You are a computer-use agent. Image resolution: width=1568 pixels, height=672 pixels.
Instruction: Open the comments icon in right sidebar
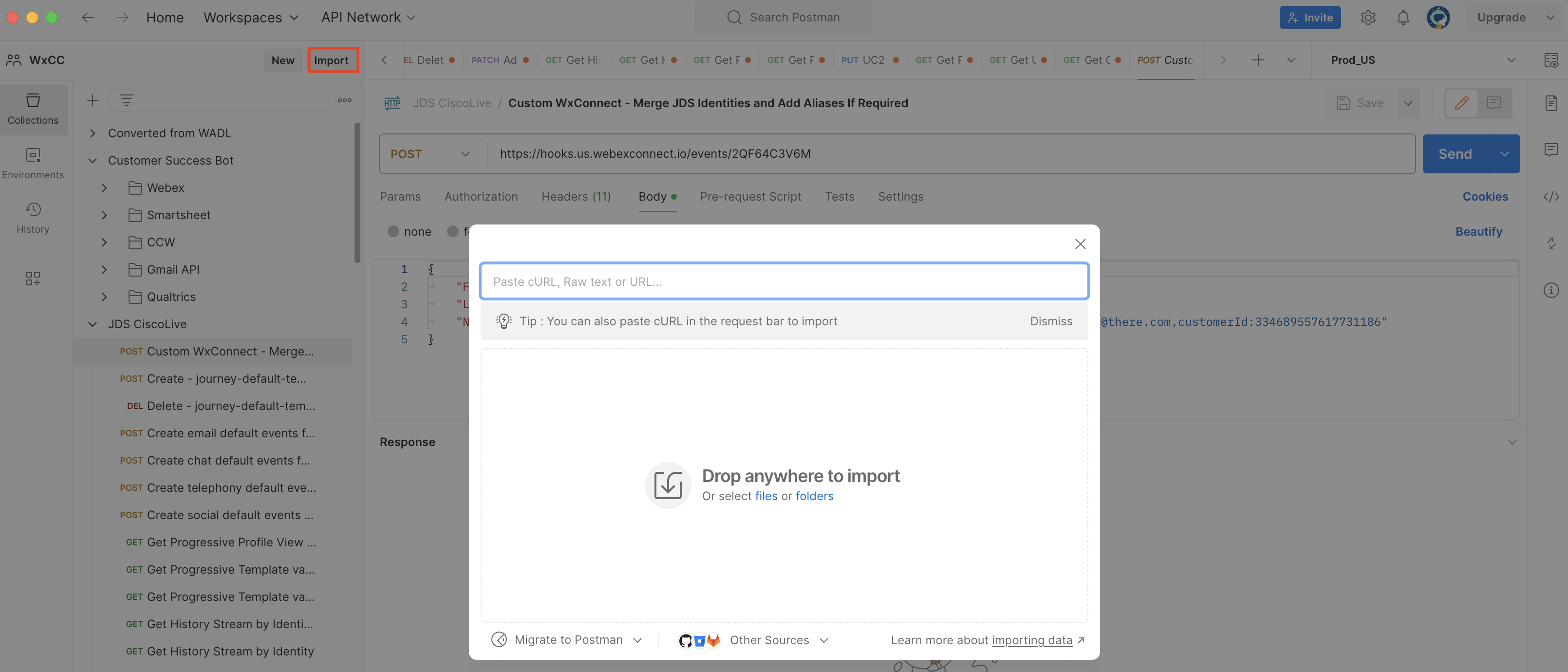pos(1550,149)
